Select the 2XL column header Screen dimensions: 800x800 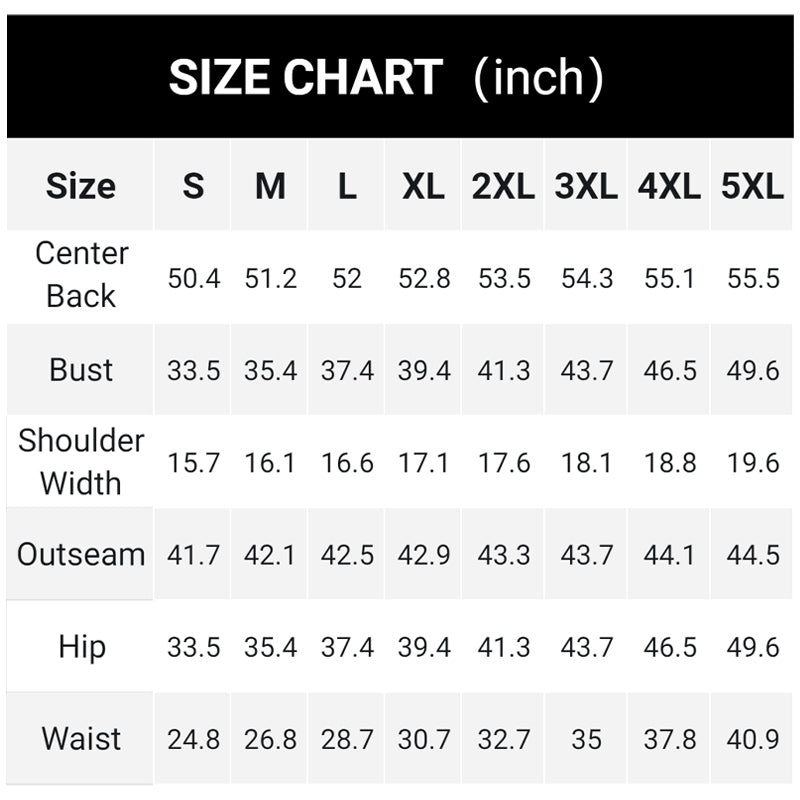pyautogui.click(x=503, y=186)
